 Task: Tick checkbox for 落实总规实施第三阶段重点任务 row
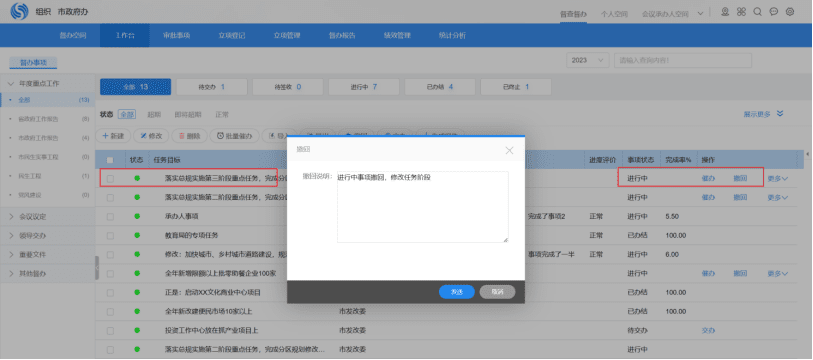[x=110, y=178]
